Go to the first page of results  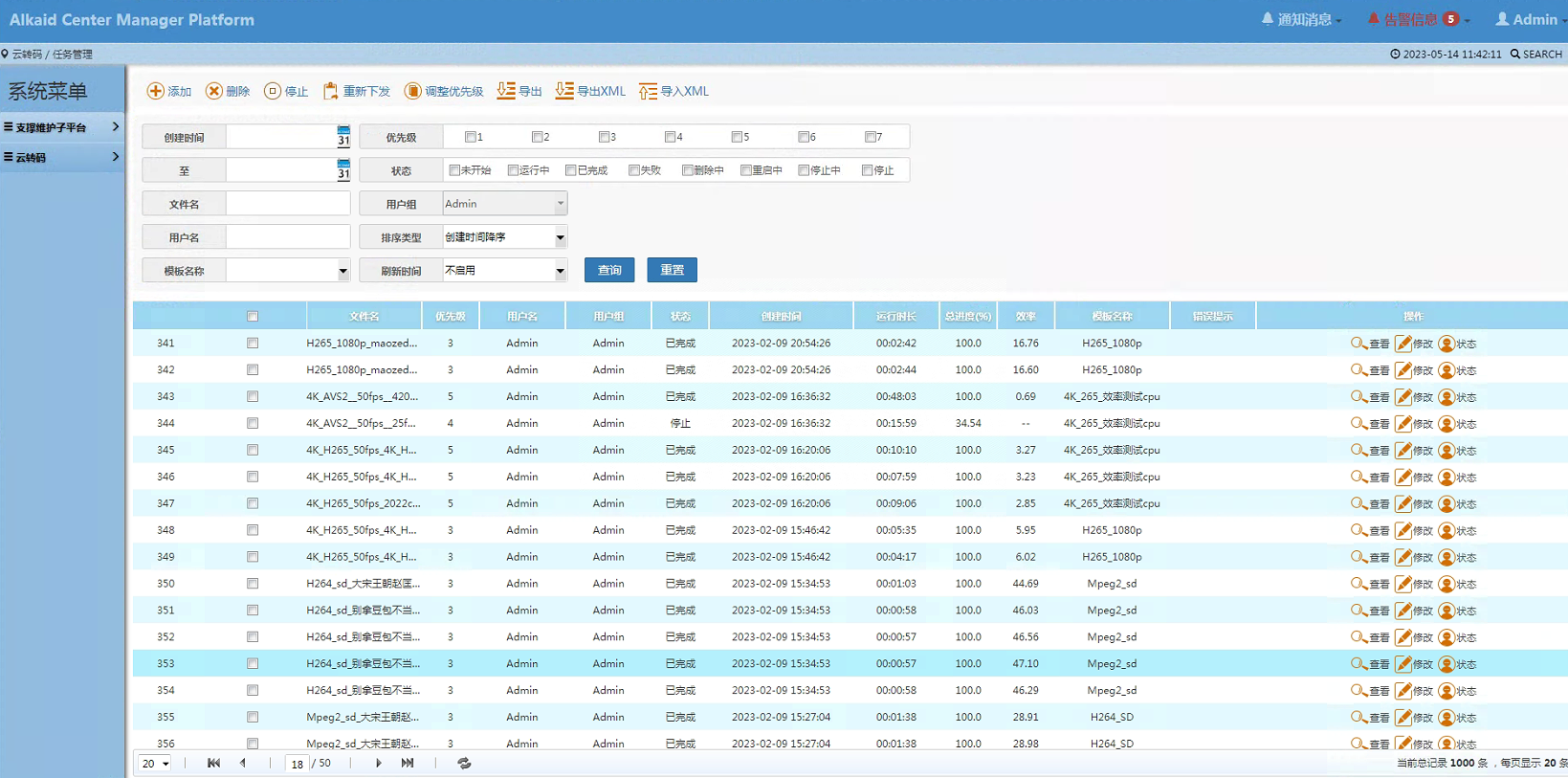pyautogui.click(x=213, y=763)
